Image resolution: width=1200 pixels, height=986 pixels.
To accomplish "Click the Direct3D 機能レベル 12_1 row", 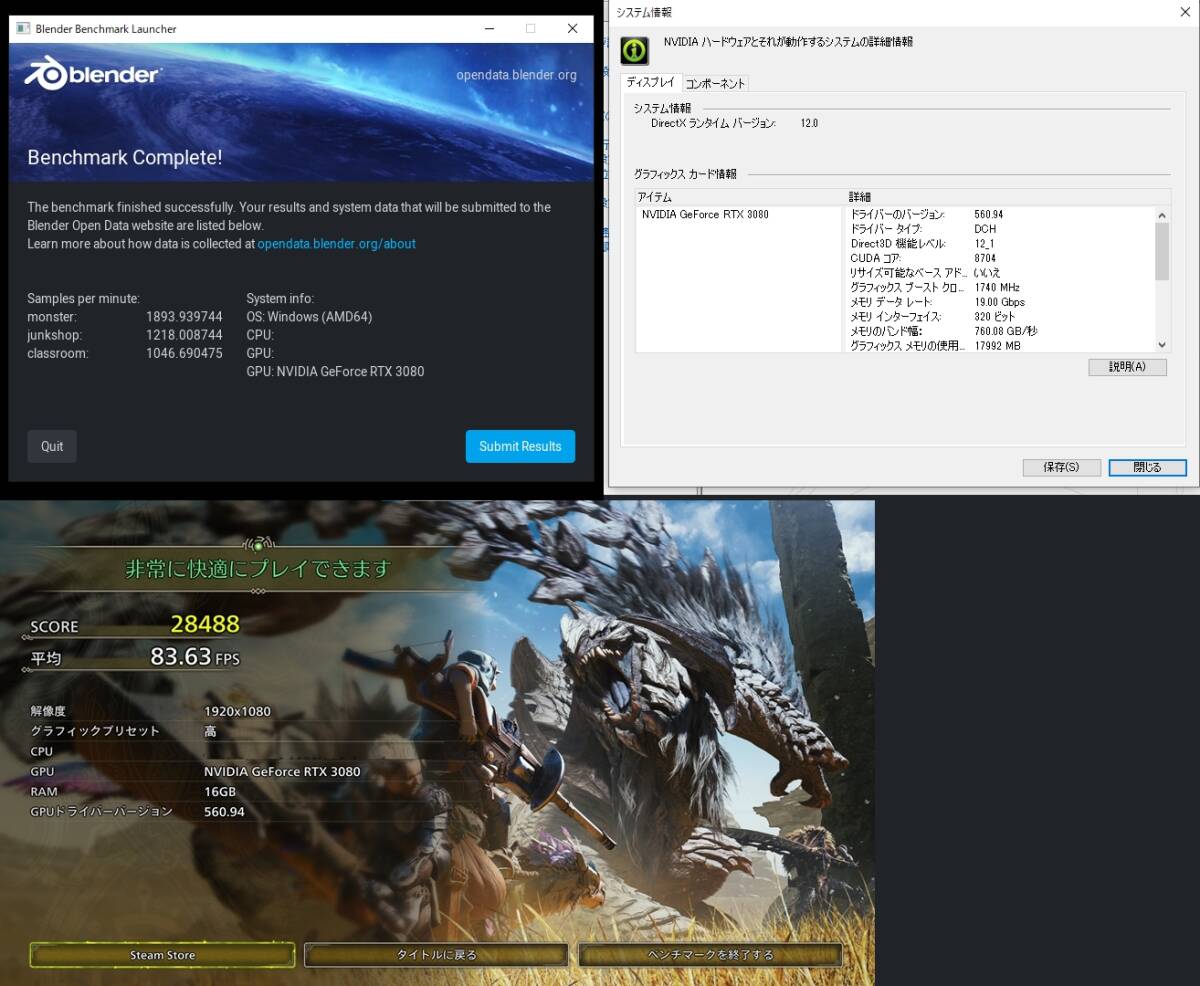I will click(1000, 243).
